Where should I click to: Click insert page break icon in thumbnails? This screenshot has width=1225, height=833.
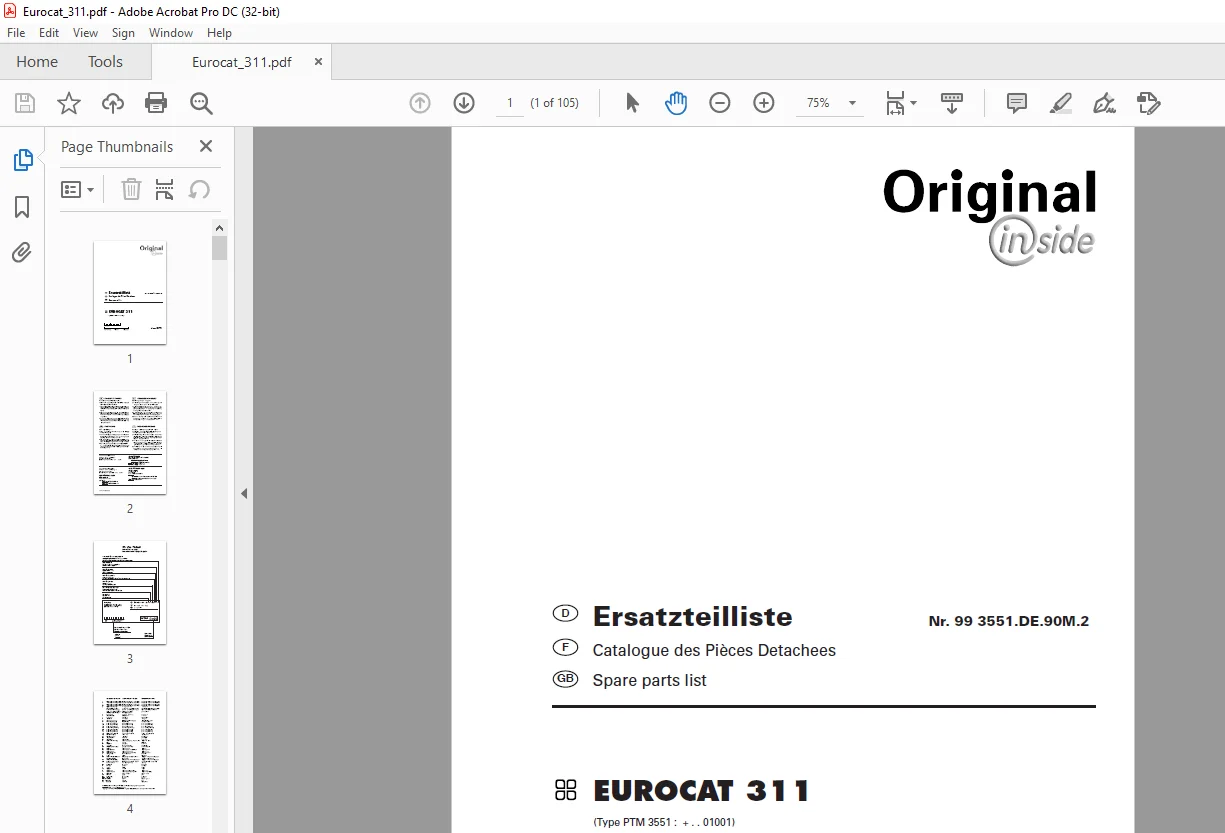coord(165,189)
